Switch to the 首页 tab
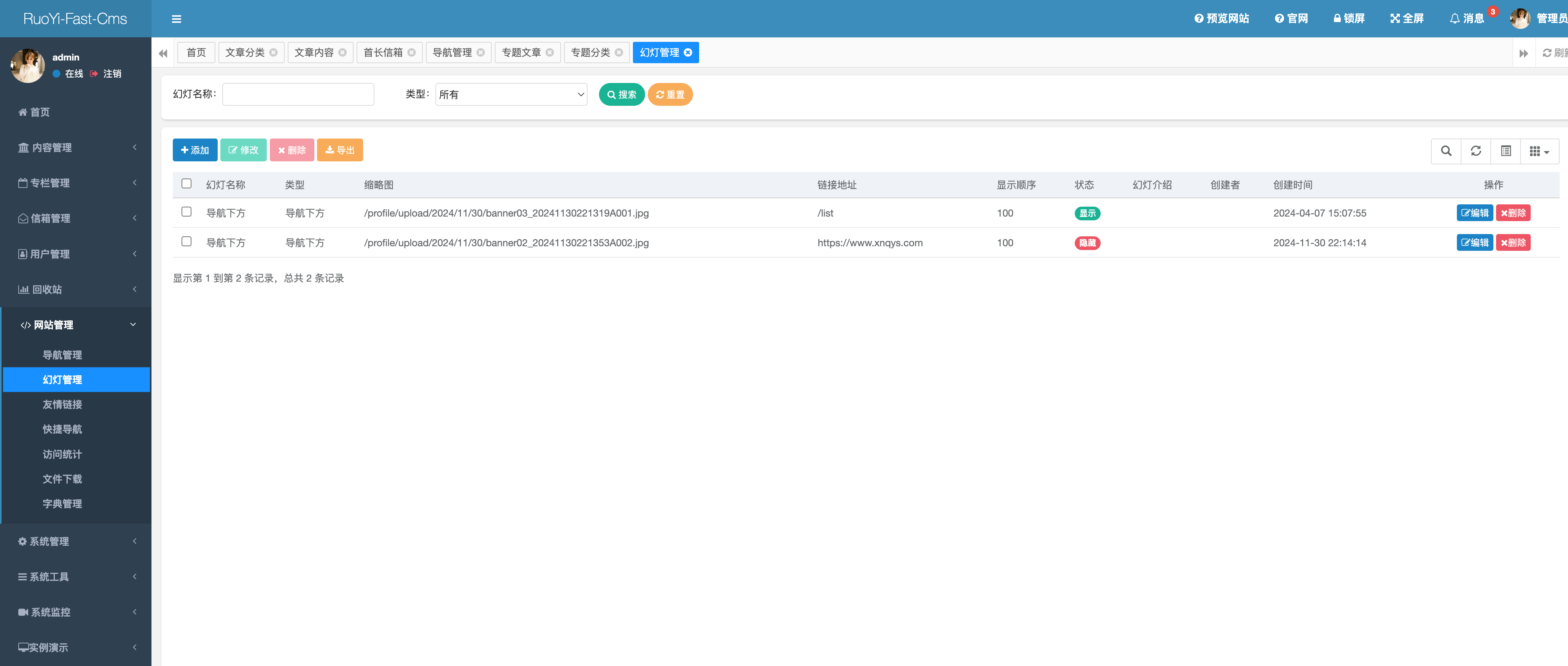1568x666 pixels. [196, 53]
